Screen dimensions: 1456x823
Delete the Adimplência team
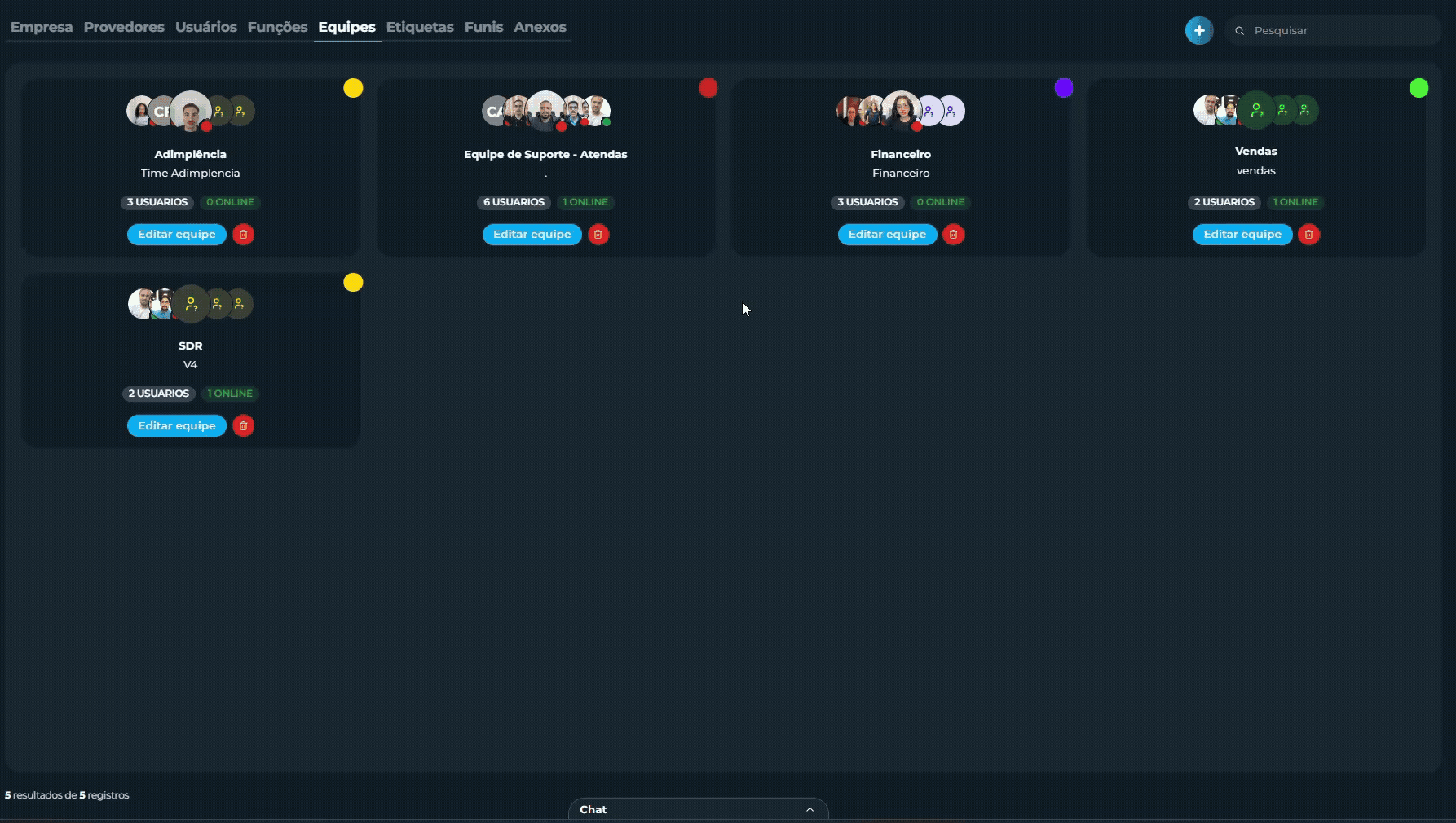243,235
